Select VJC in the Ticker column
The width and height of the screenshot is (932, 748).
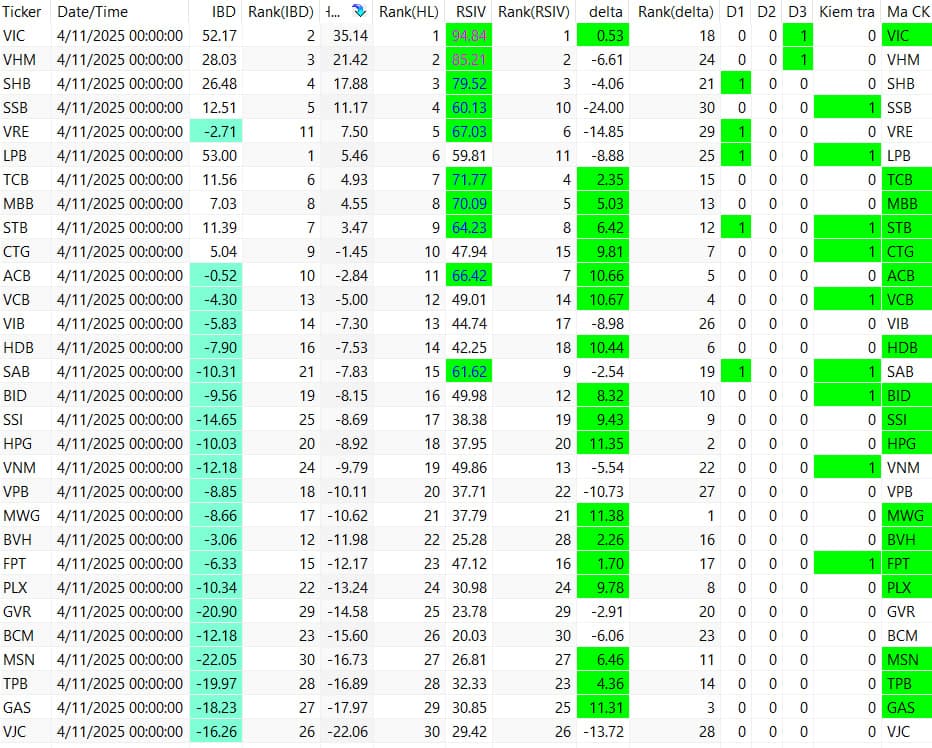point(15,731)
